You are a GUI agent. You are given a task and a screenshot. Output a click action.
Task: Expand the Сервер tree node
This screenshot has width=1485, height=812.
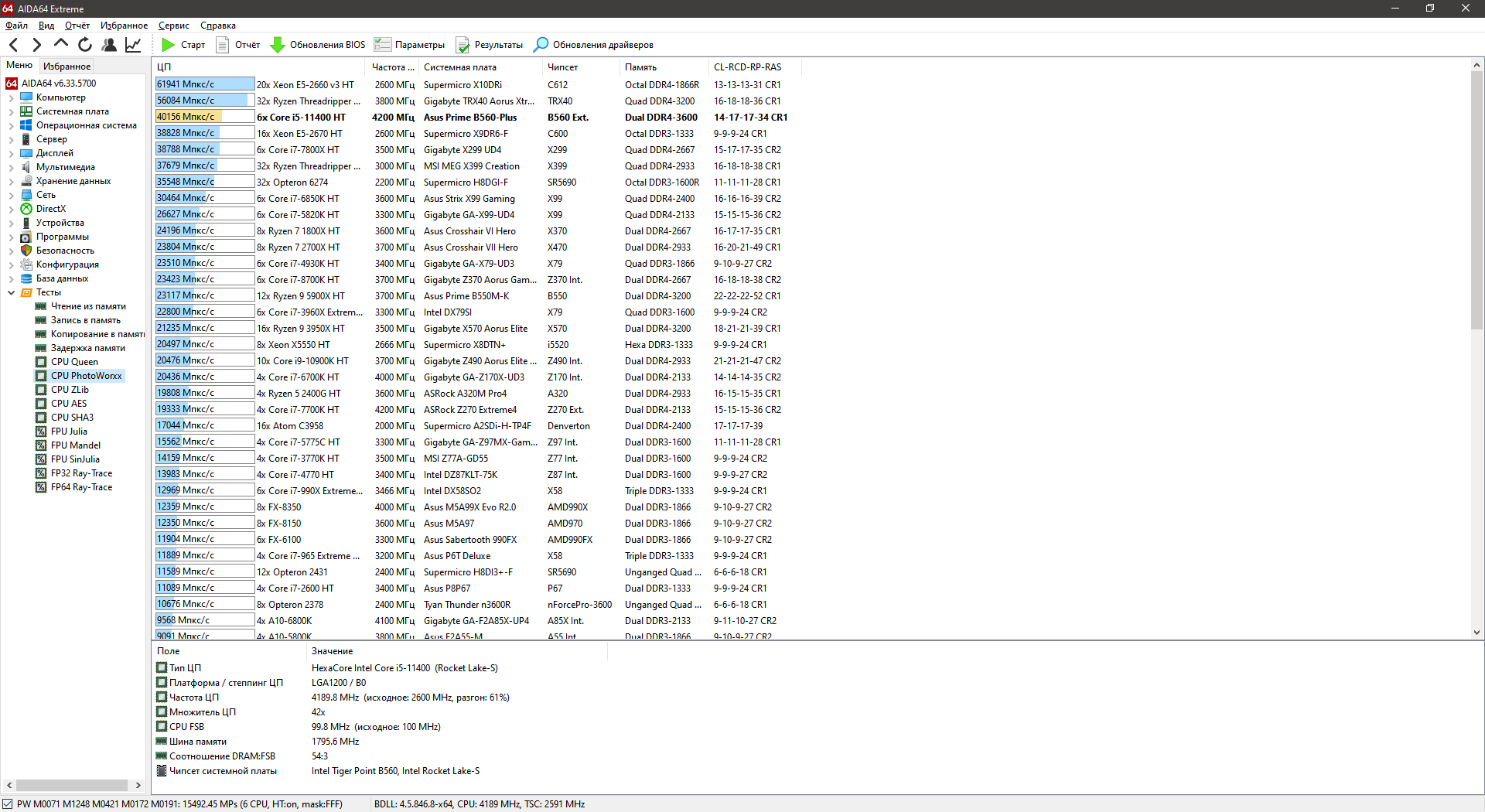click(11, 139)
